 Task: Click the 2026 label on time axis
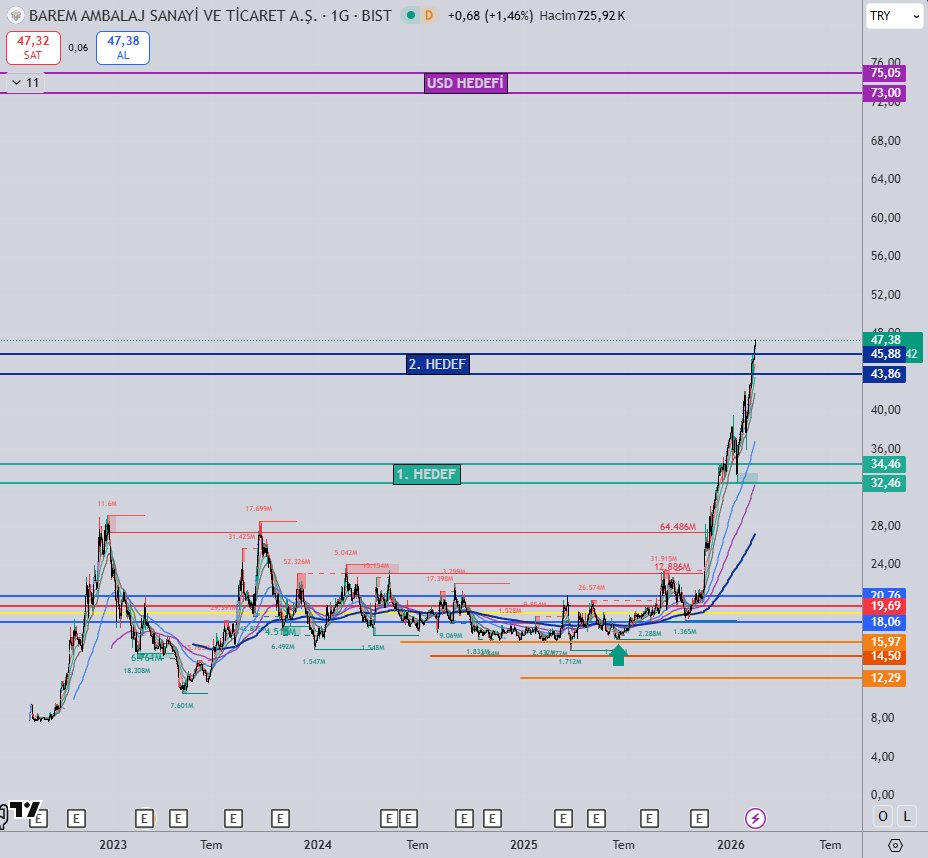731,845
